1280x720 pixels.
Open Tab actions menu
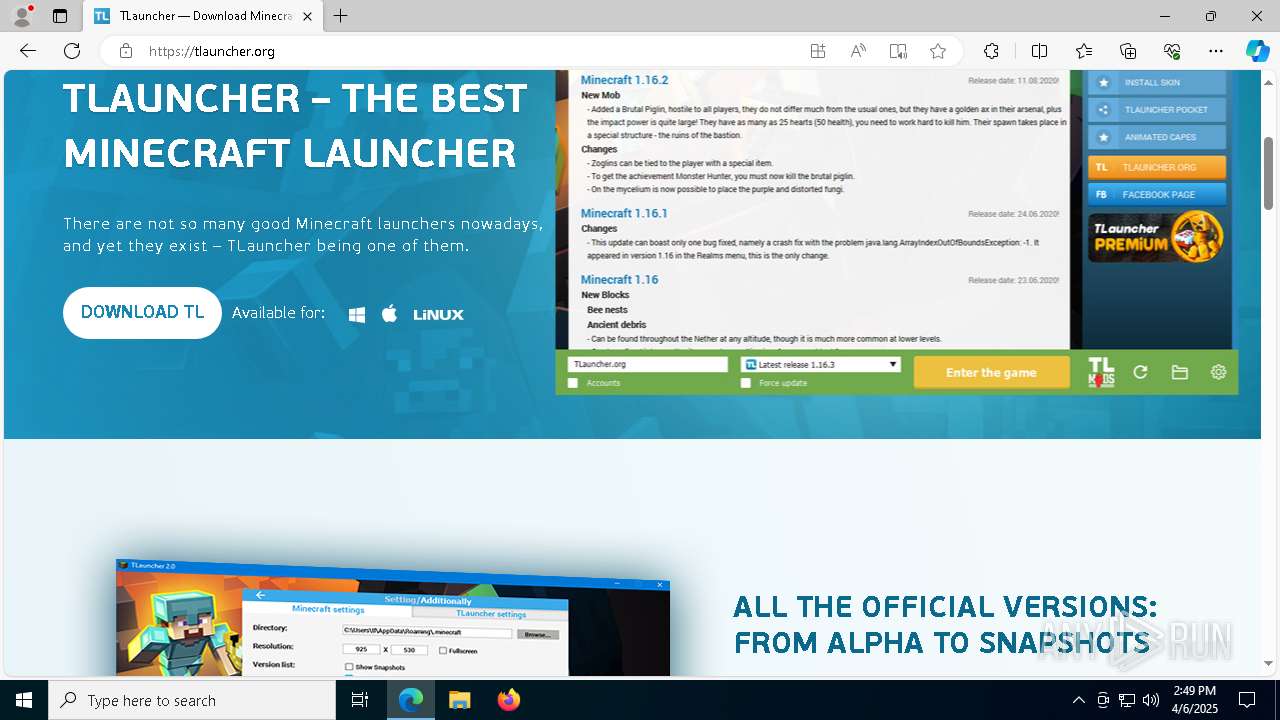pyautogui.click(x=60, y=16)
